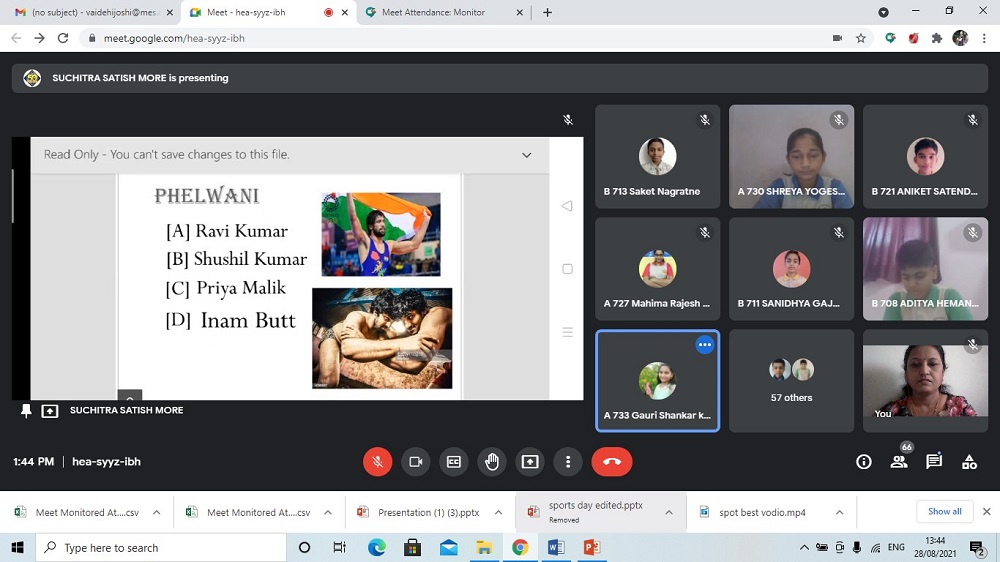Open PowerPoint from the Windows taskbar
The width and height of the screenshot is (1000, 562).
[x=591, y=547]
